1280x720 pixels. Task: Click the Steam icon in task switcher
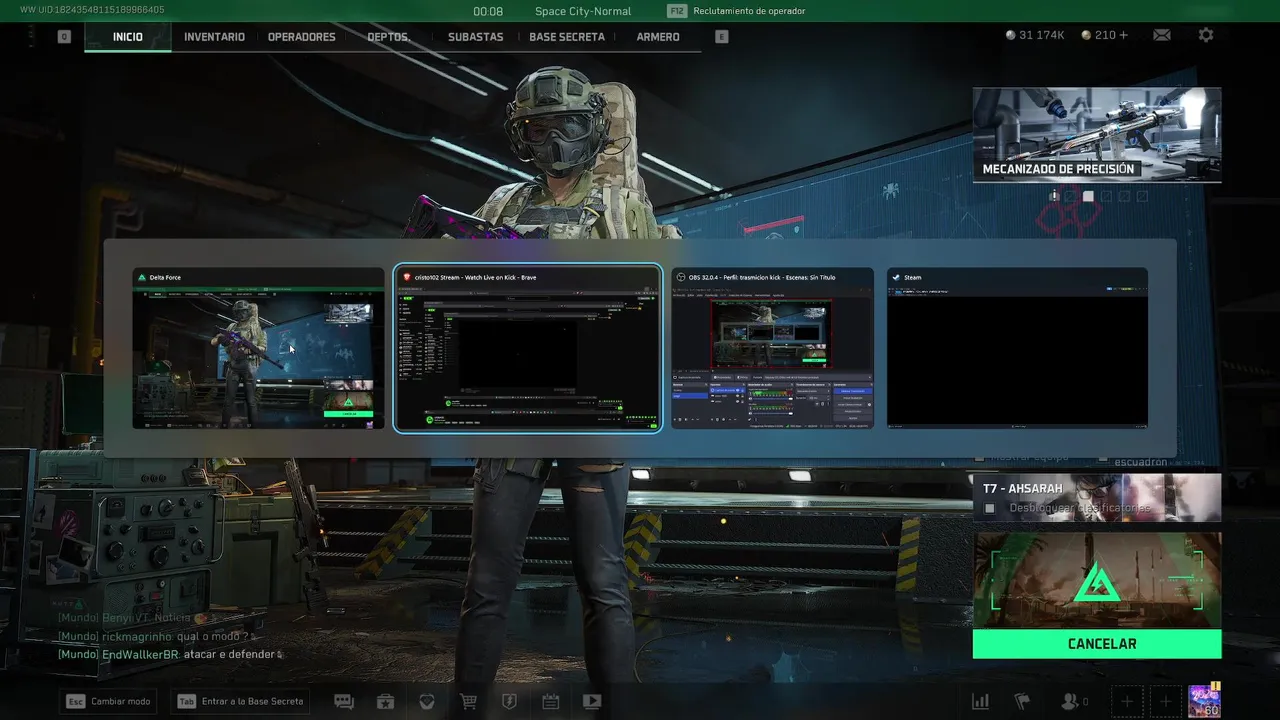coord(896,277)
